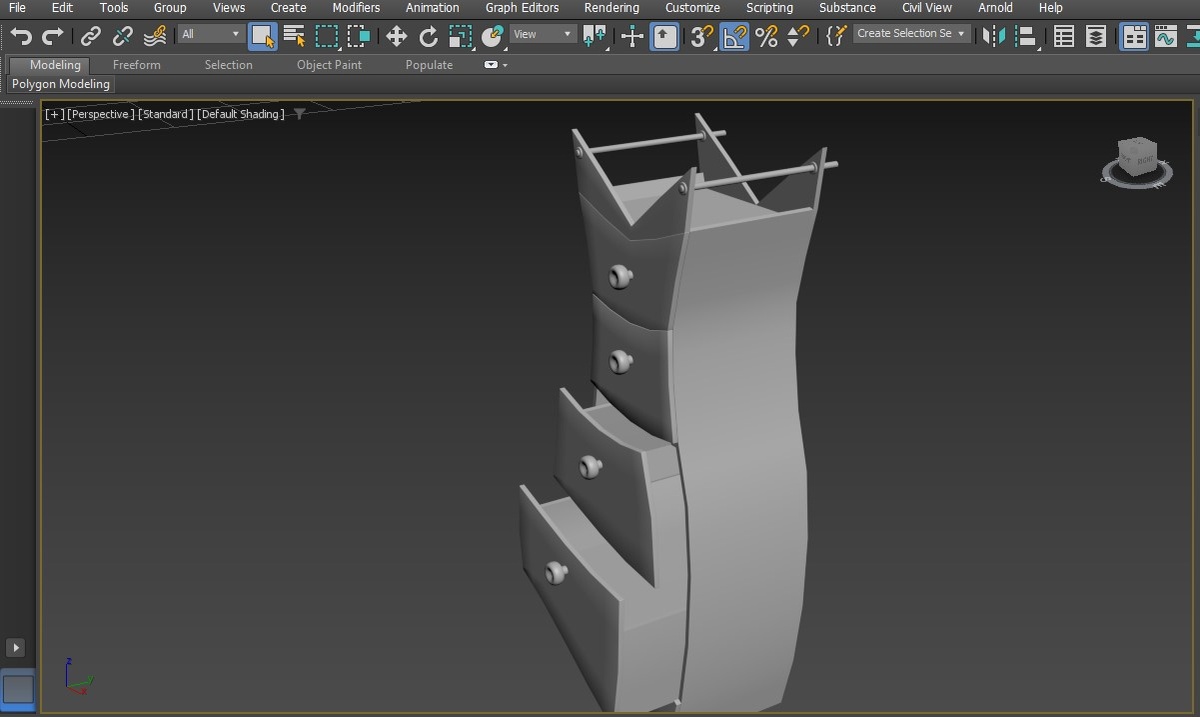Toggle Percent Snap in the toolbar
1200x717 pixels.
point(766,37)
